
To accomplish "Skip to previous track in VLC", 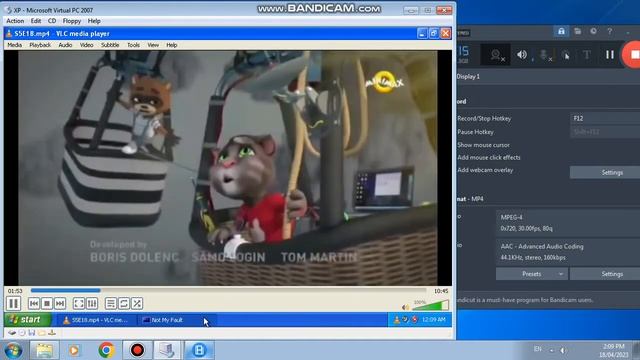I will pyautogui.click(x=34, y=303).
